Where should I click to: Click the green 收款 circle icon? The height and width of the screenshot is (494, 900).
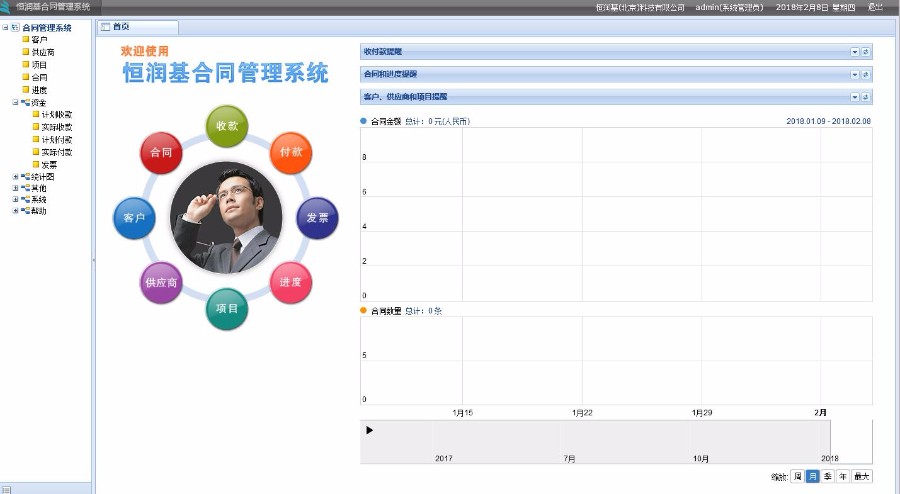[x=227, y=126]
